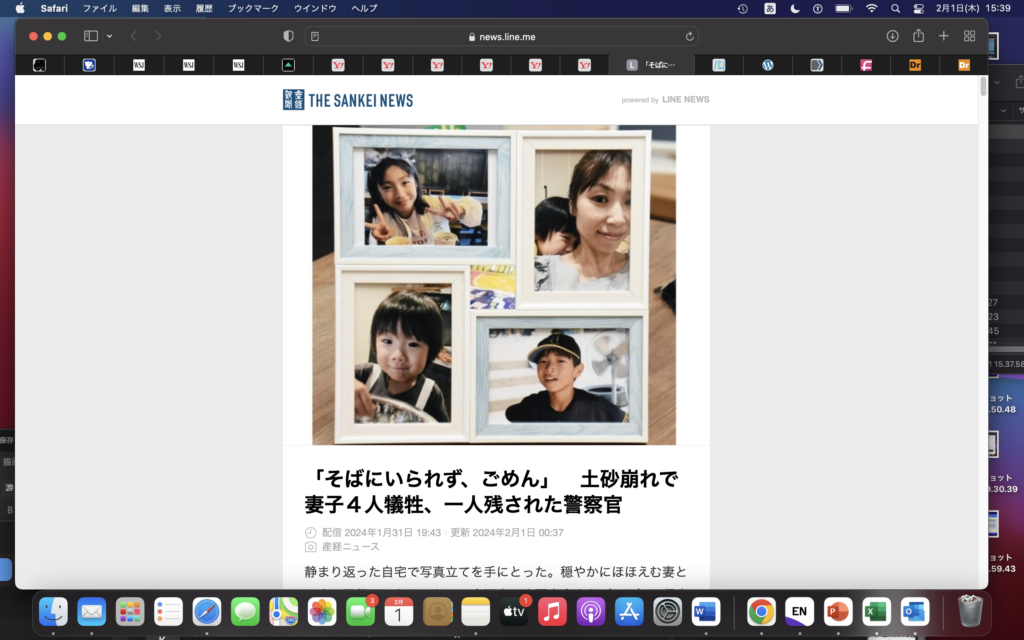
Task: Open Wi-Fi status menu dropdown
Action: 871,8
